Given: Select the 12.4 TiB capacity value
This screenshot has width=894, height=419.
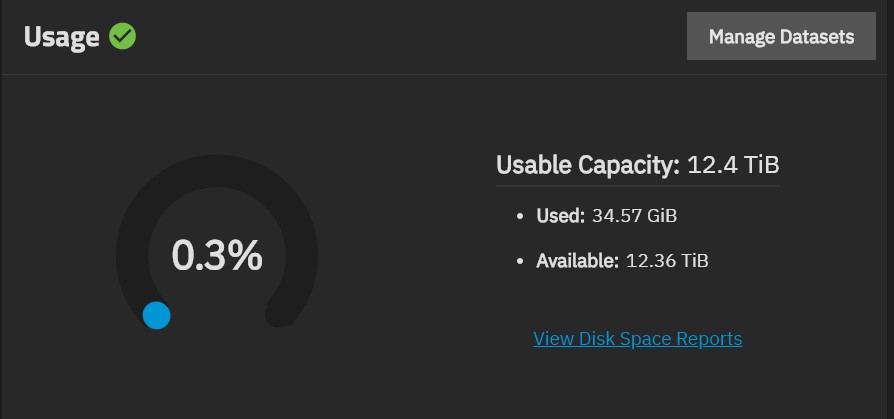Looking at the screenshot, I should [733, 165].
